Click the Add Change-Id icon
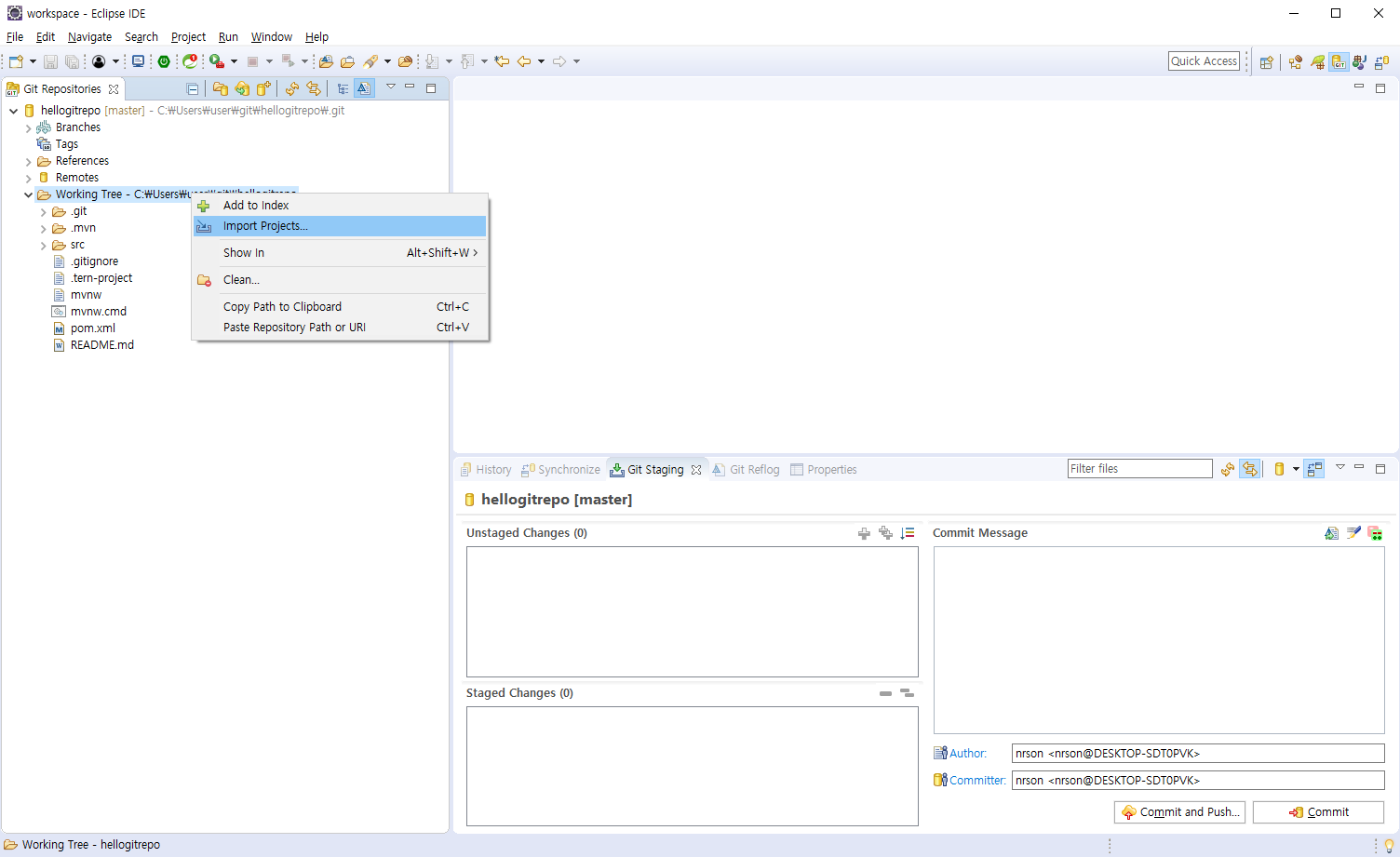This screenshot has width=1400, height=857. pos(1375,533)
